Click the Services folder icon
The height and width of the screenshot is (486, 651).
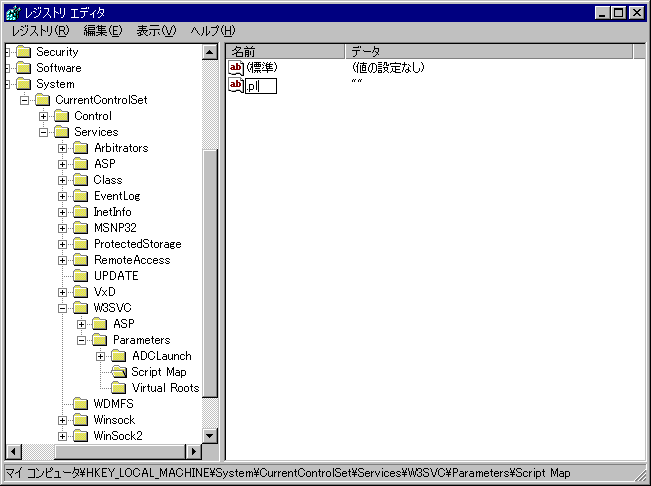pos(62,132)
